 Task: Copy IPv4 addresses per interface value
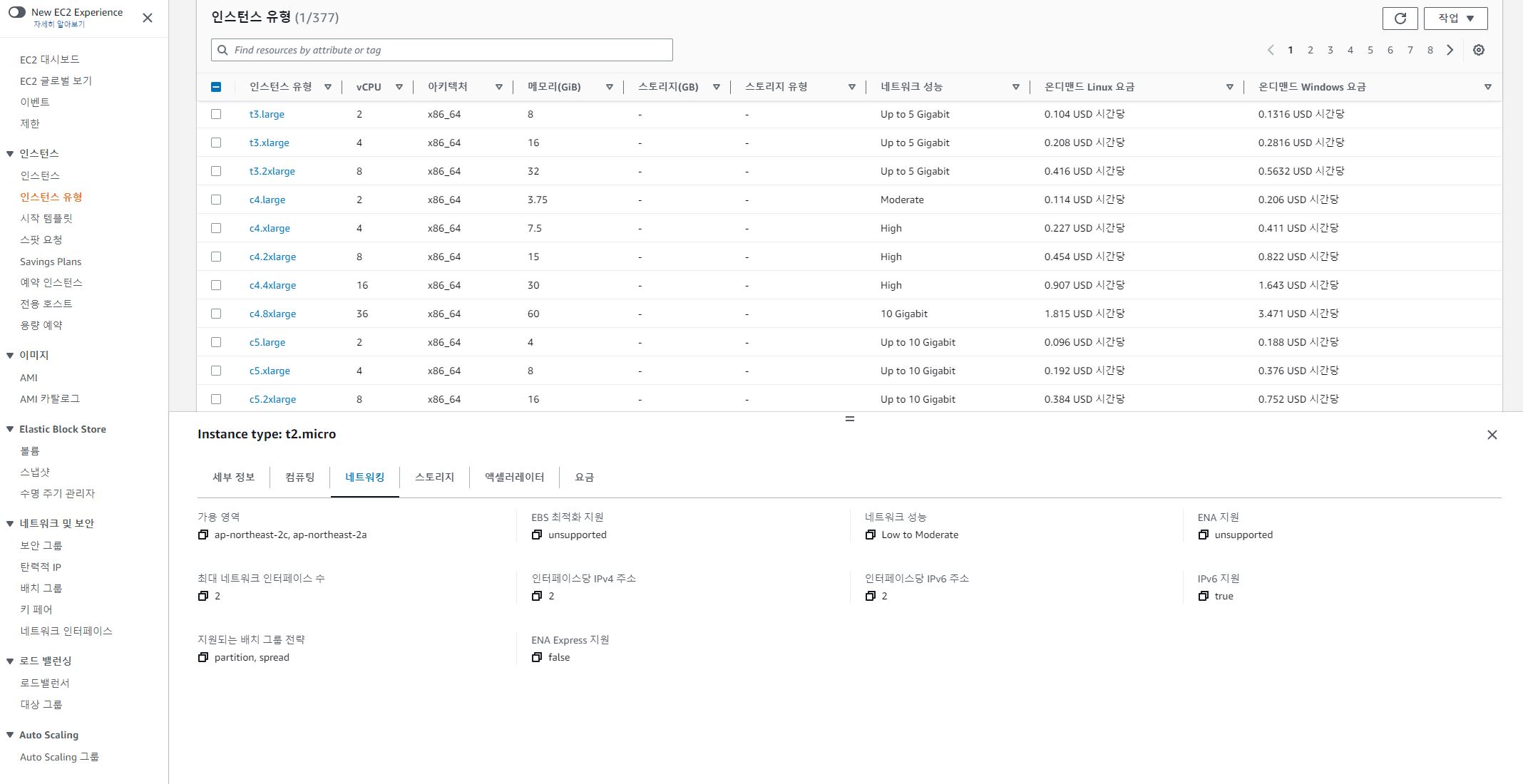537,596
